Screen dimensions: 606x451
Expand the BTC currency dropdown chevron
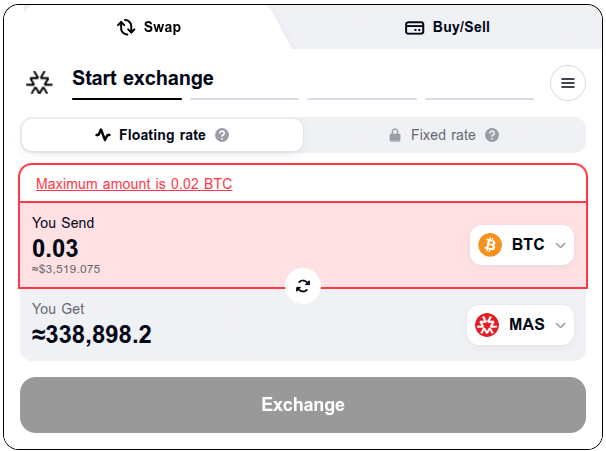pos(560,245)
